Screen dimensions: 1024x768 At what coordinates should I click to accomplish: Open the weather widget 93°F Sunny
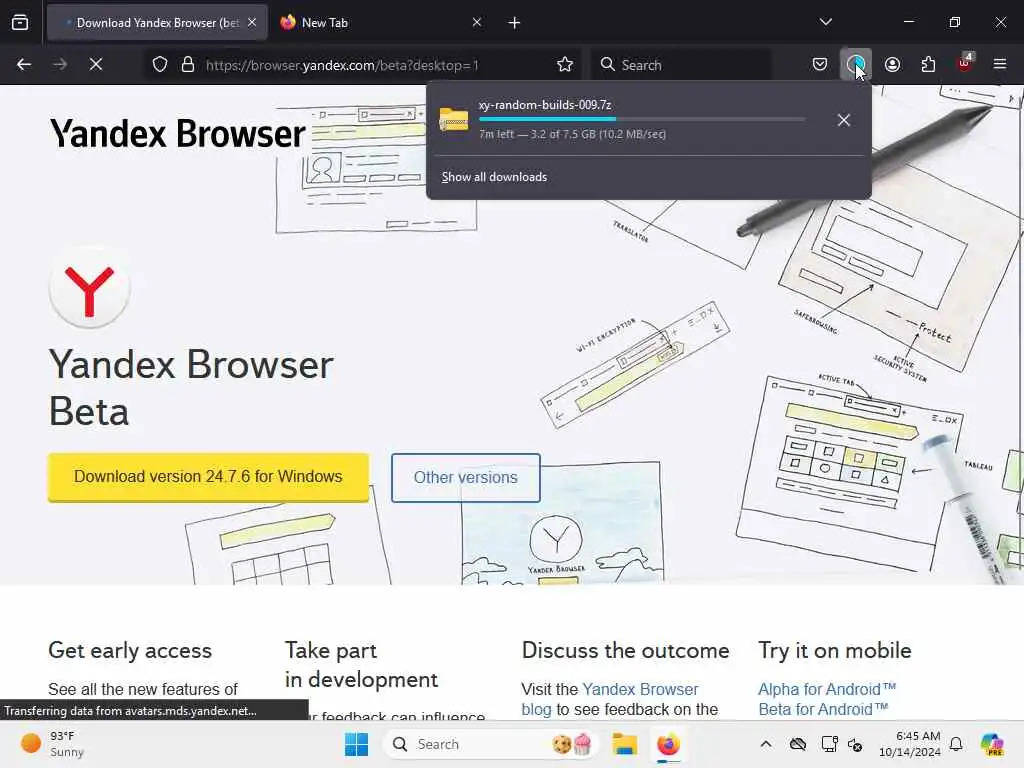coord(54,744)
